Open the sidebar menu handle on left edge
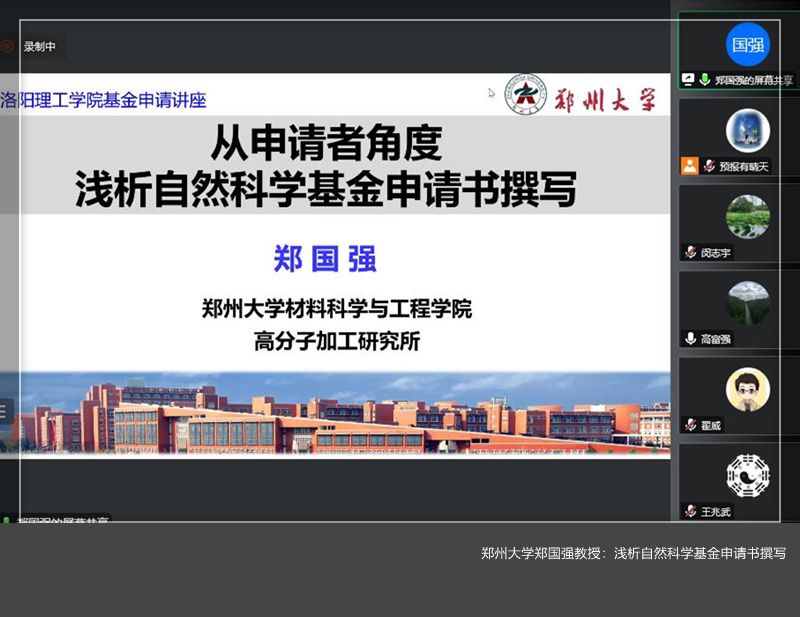The width and height of the screenshot is (800, 617). [3, 410]
